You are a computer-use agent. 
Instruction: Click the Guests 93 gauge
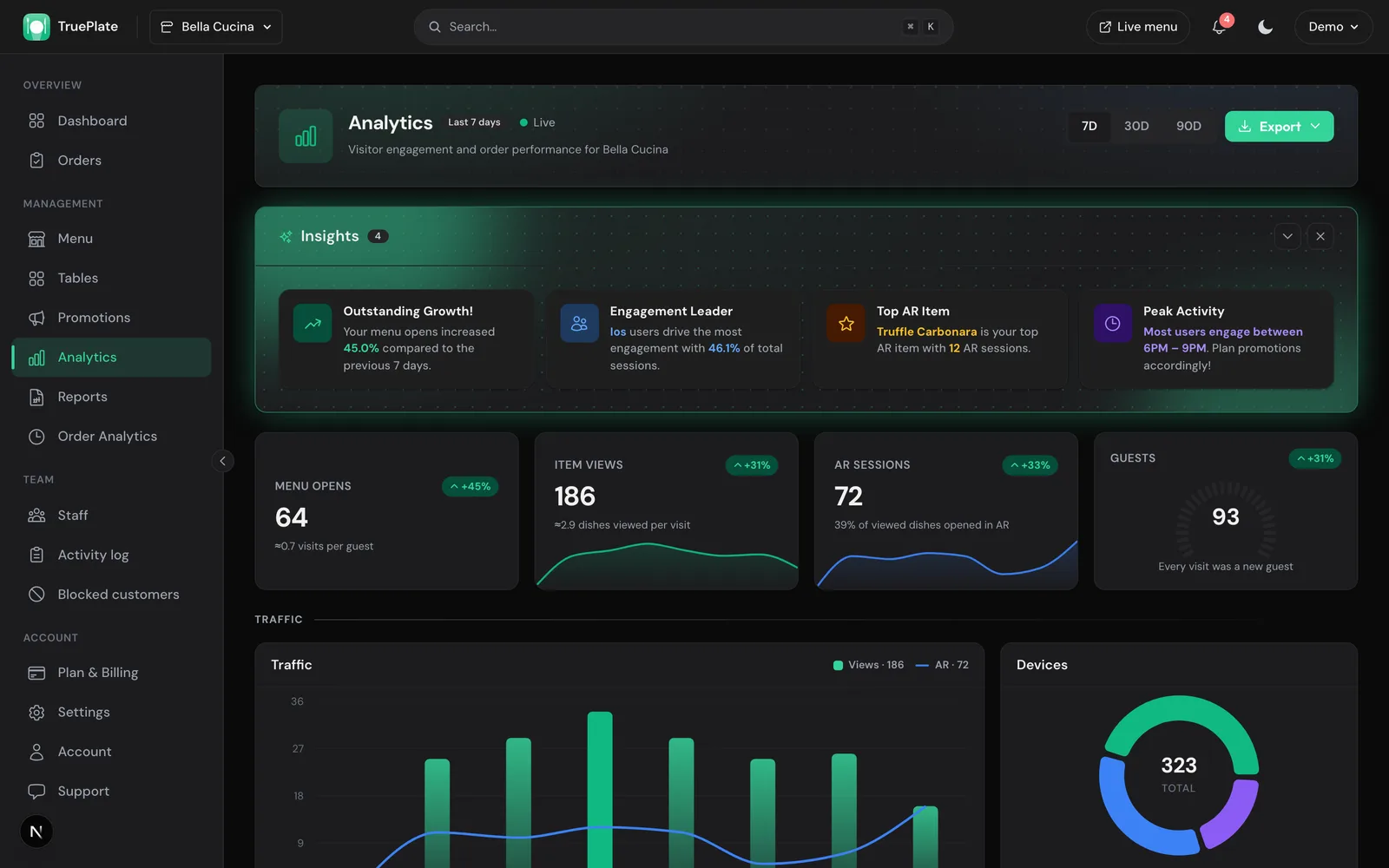(x=1225, y=519)
